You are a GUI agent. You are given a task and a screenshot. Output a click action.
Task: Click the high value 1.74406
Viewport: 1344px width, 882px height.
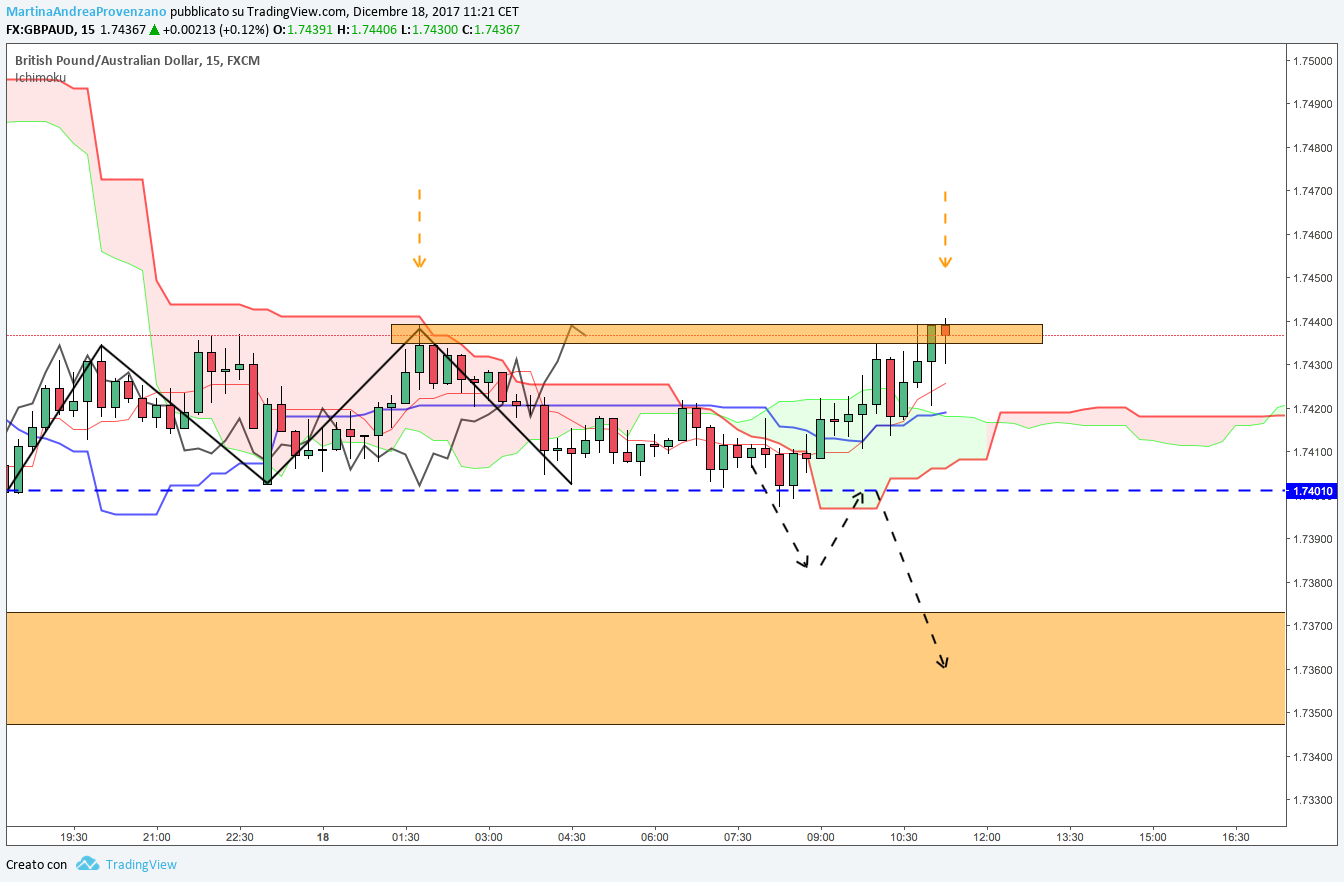coord(375,30)
